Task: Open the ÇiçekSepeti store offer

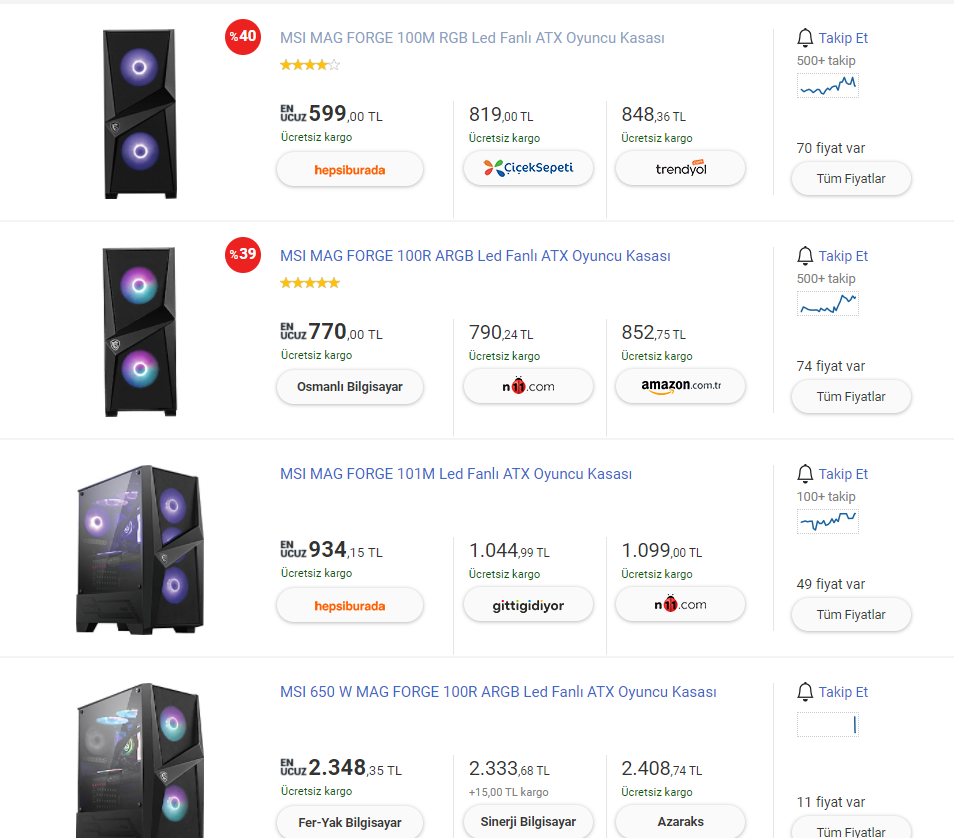Action: [528, 168]
